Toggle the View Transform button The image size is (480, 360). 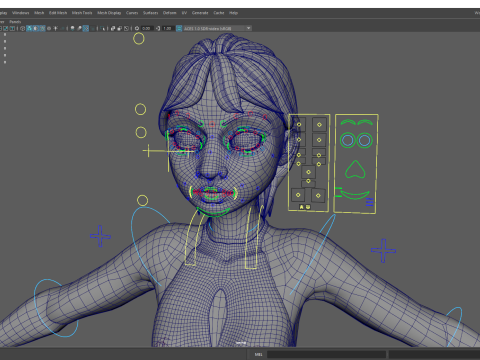coord(179,28)
